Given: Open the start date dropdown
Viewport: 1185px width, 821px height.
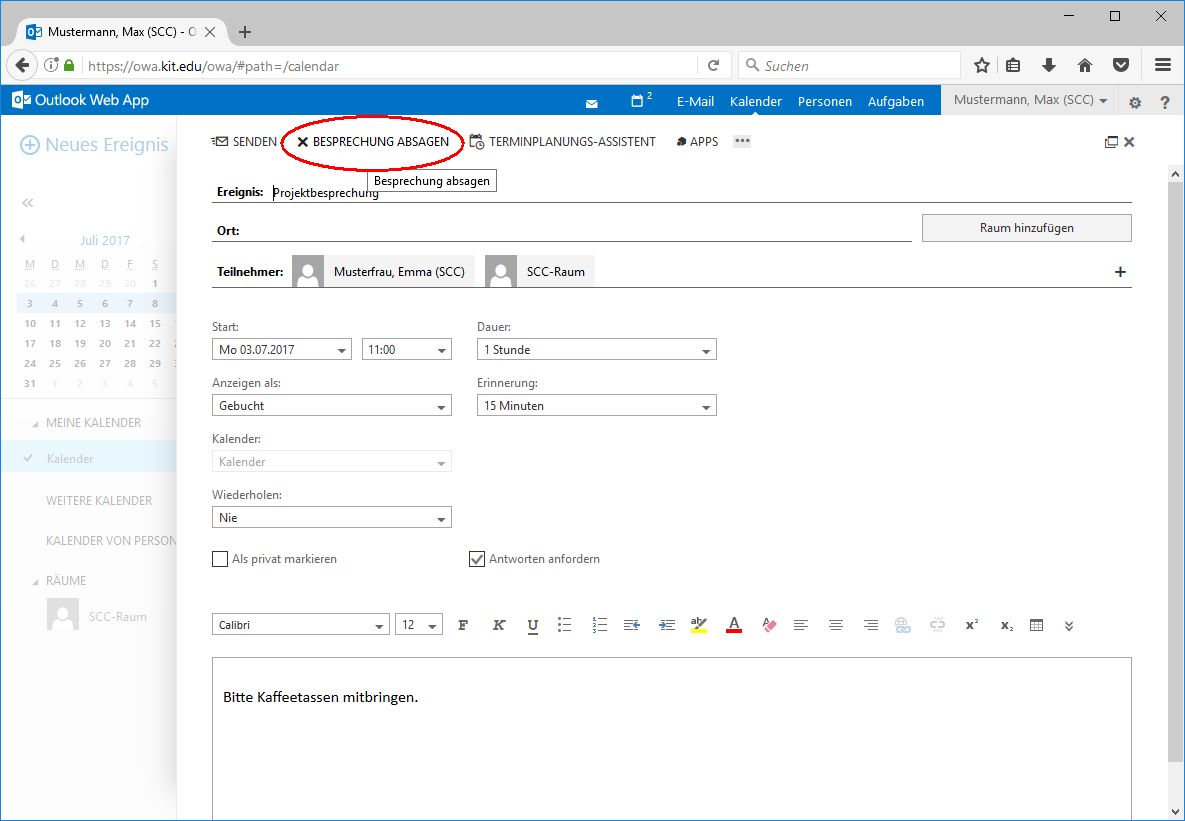Looking at the screenshot, I should click(x=282, y=349).
